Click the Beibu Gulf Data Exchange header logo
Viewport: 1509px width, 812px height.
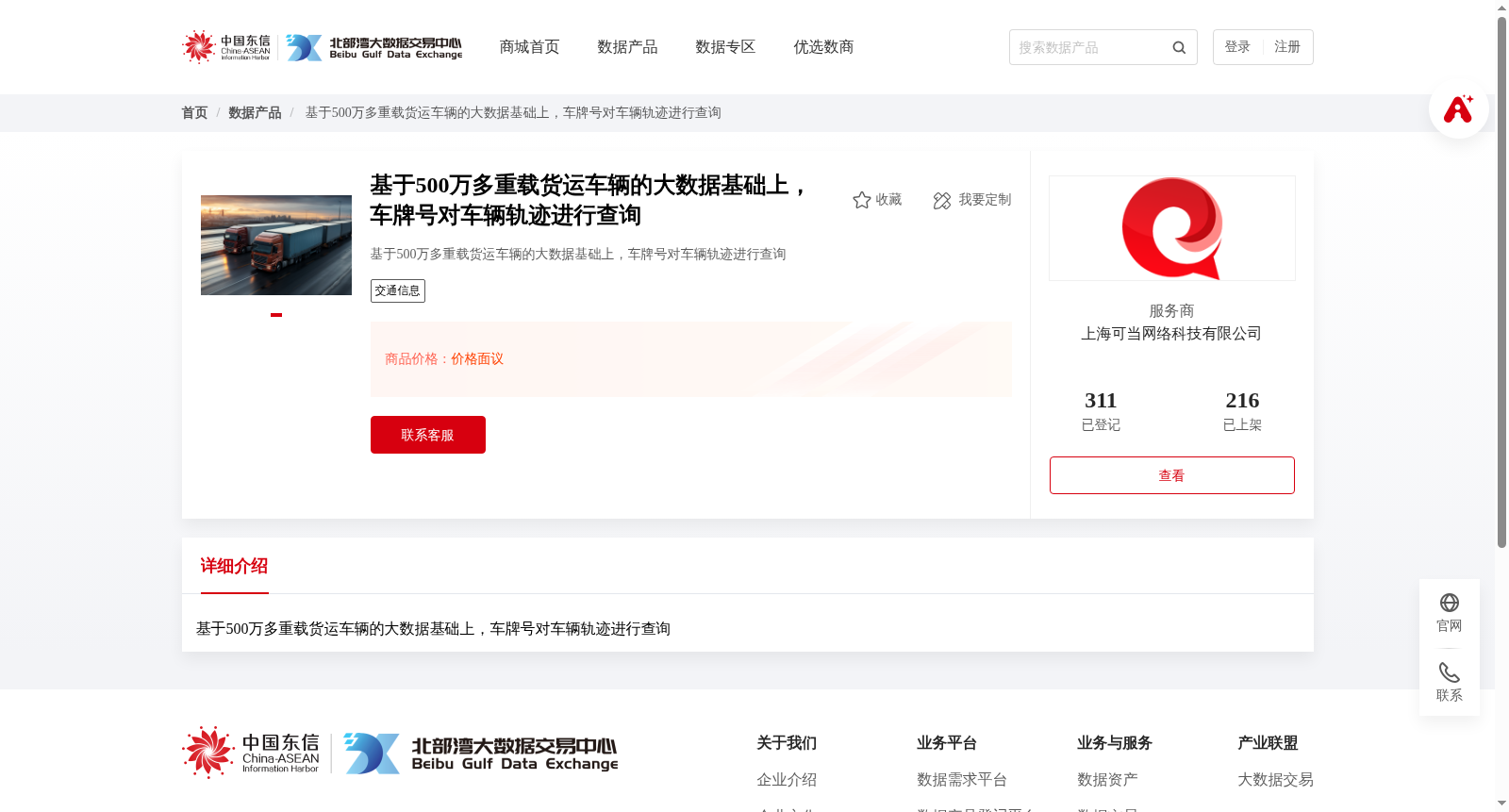point(374,47)
